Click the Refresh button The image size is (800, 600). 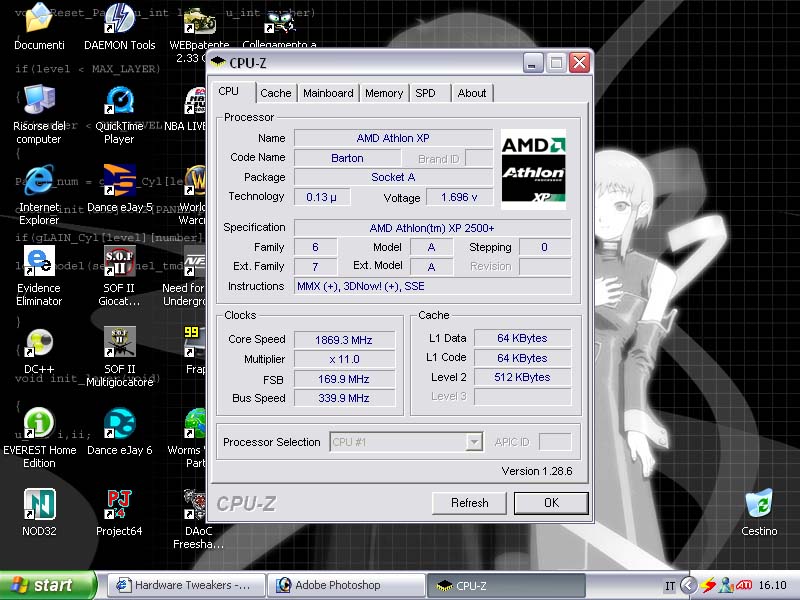[469, 503]
